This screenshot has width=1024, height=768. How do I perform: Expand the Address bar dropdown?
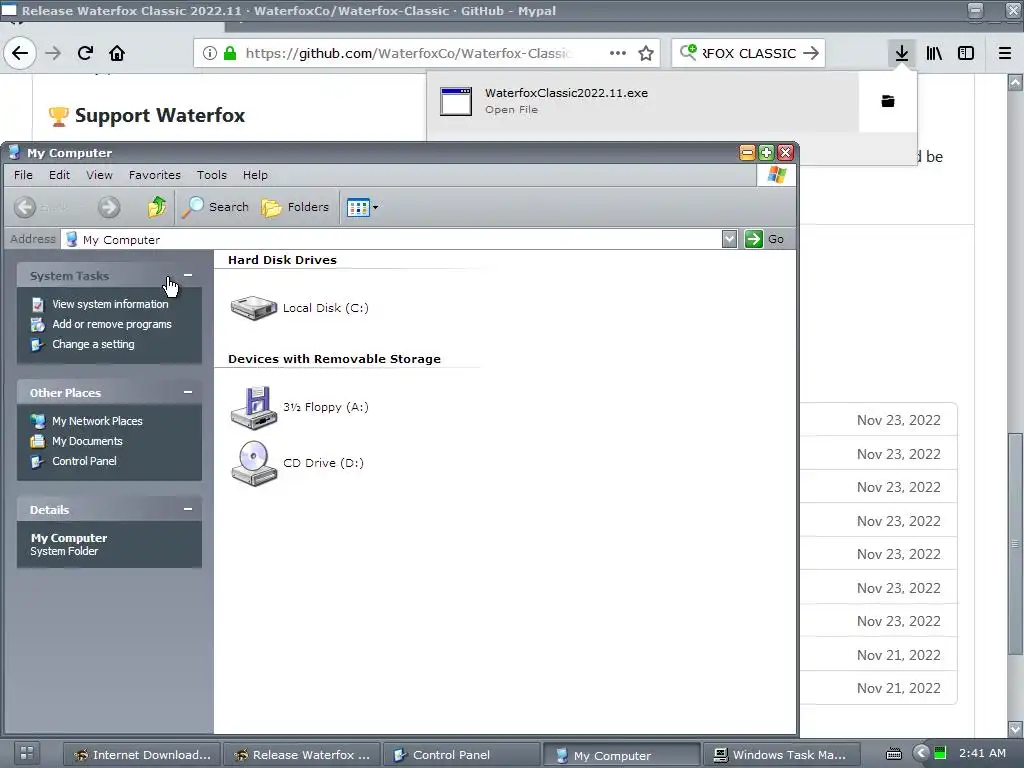[x=729, y=239]
